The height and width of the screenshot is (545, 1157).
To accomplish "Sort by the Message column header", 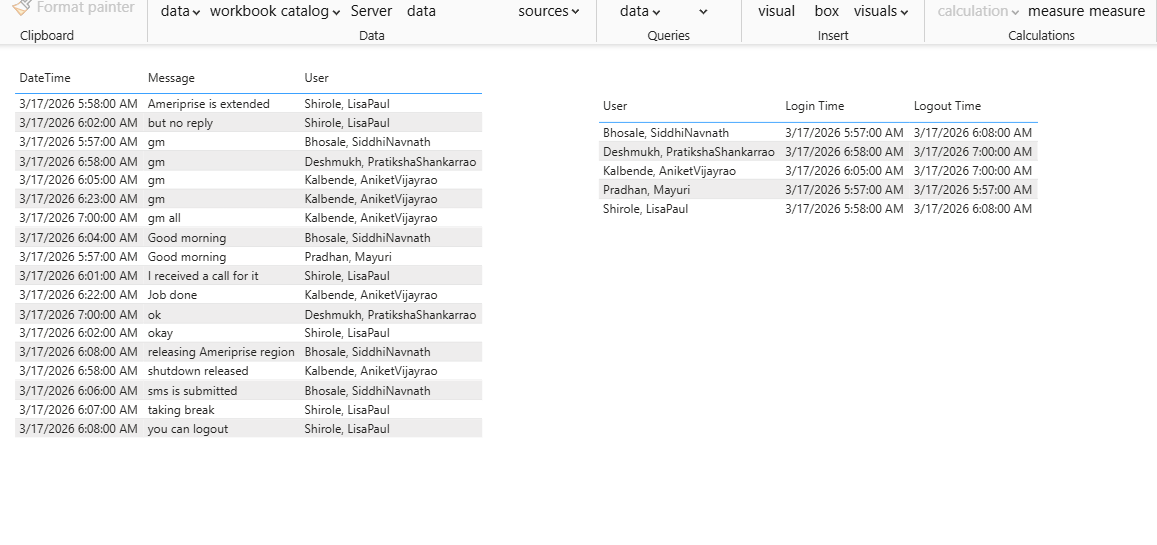I will (171, 77).
